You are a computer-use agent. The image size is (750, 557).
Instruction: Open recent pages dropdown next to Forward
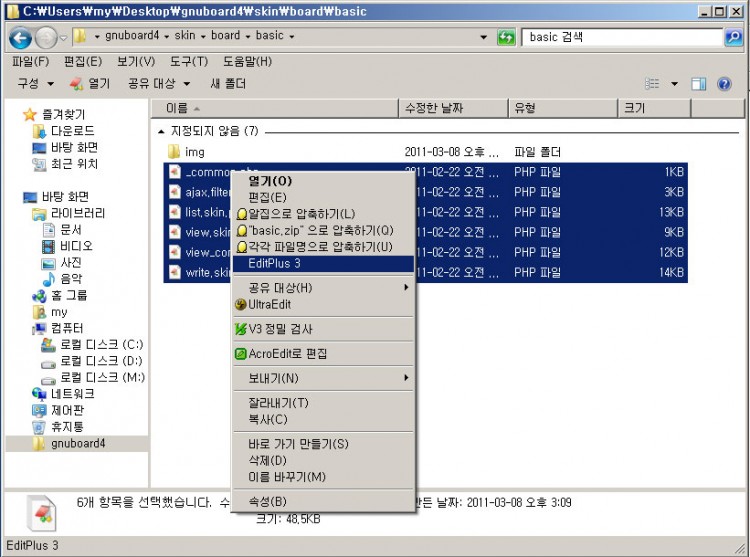[63, 38]
